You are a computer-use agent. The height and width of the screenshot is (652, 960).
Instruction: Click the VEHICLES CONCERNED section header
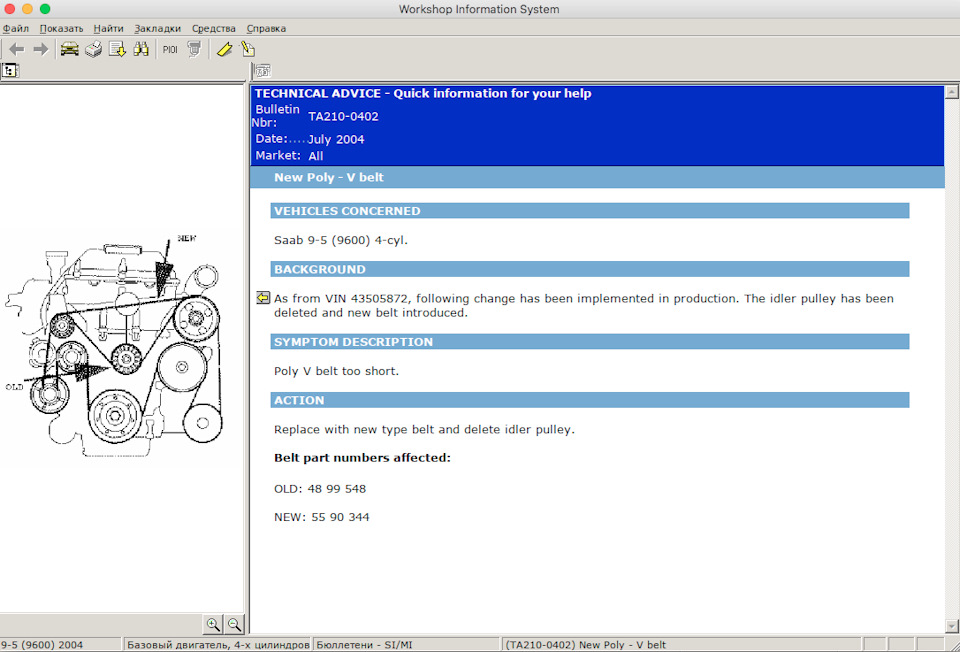[590, 211]
